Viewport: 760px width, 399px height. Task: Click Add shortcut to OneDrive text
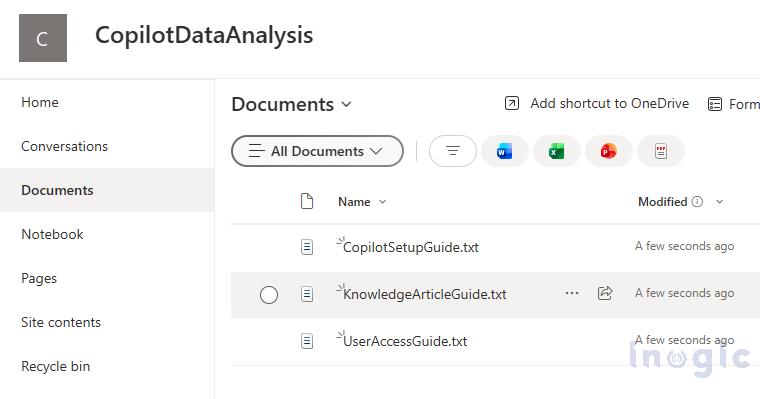click(610, 103)
